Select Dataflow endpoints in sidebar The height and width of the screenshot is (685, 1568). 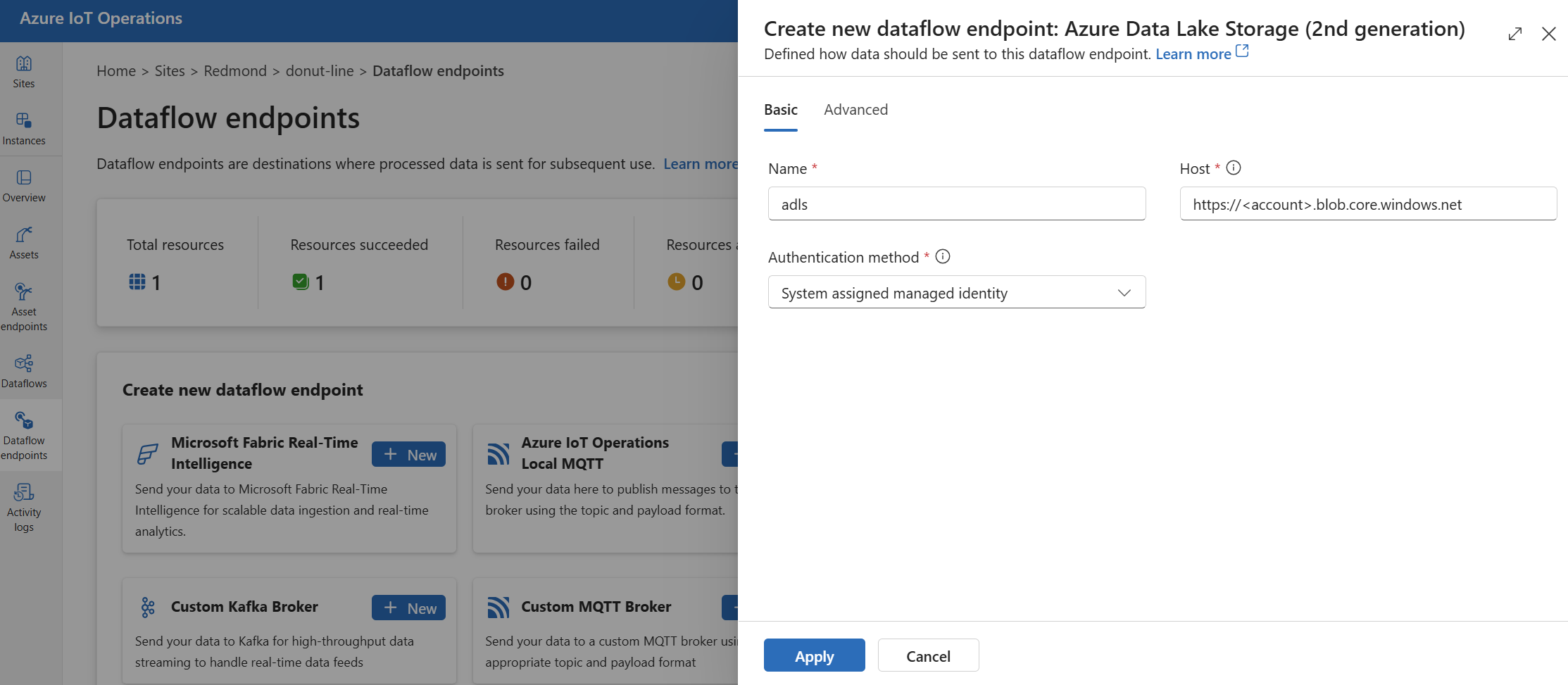coord(24,436)
